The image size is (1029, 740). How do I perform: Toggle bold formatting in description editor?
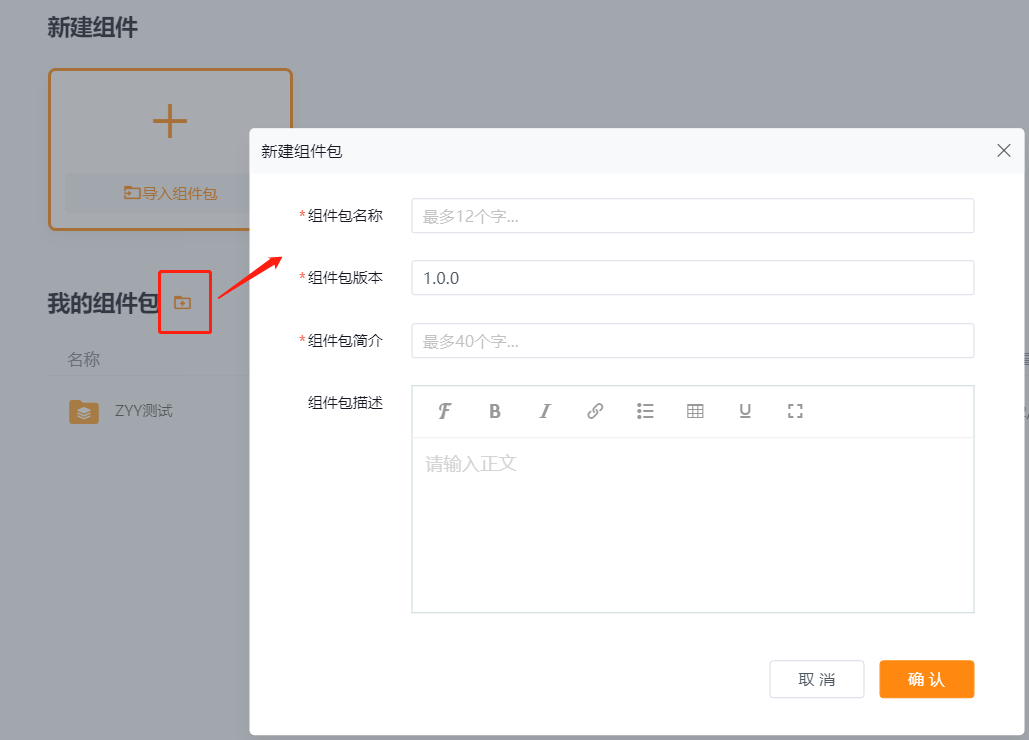pyautogui.click(x=495, y=411)
